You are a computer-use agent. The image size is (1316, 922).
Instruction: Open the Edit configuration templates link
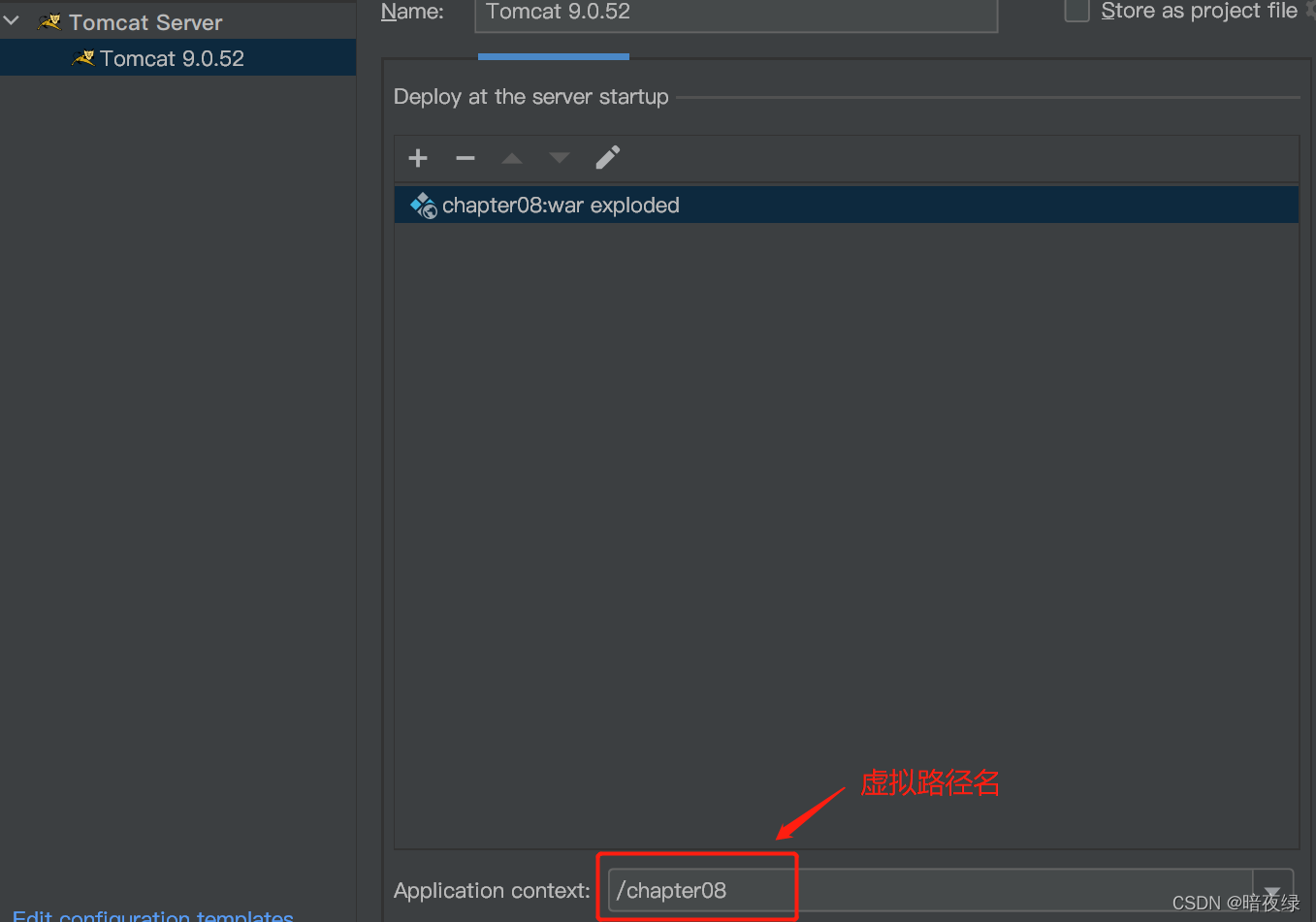point(153,916)
